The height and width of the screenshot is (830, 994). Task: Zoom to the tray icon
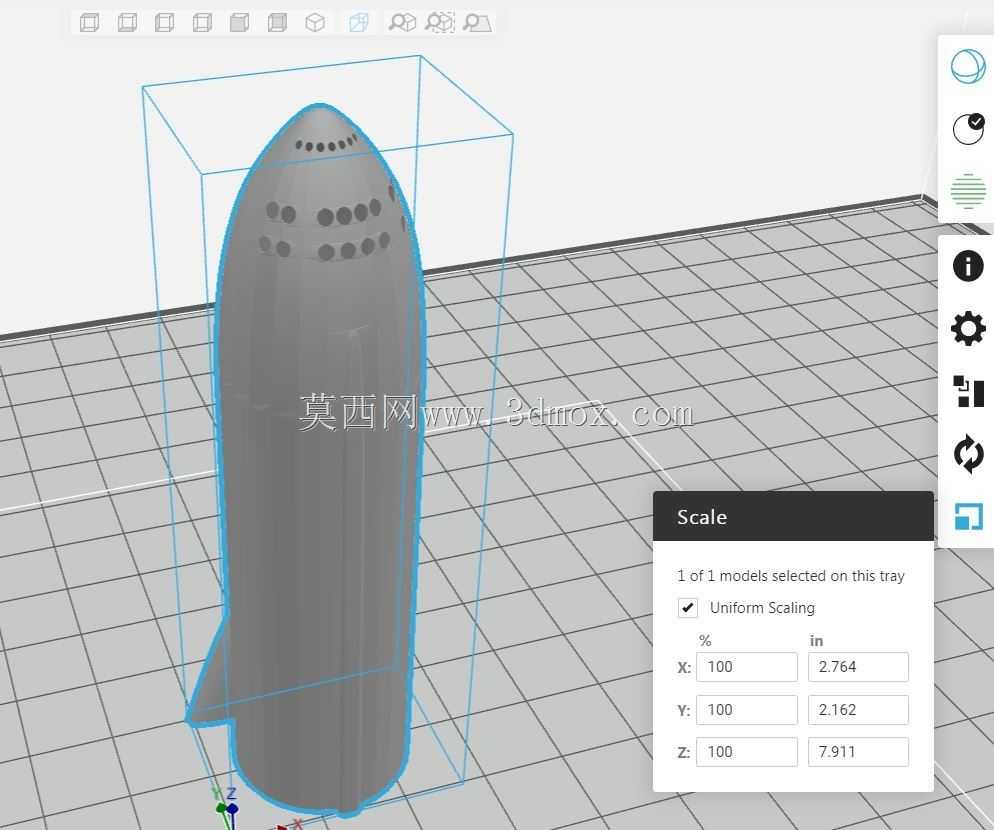pos(477,23)
